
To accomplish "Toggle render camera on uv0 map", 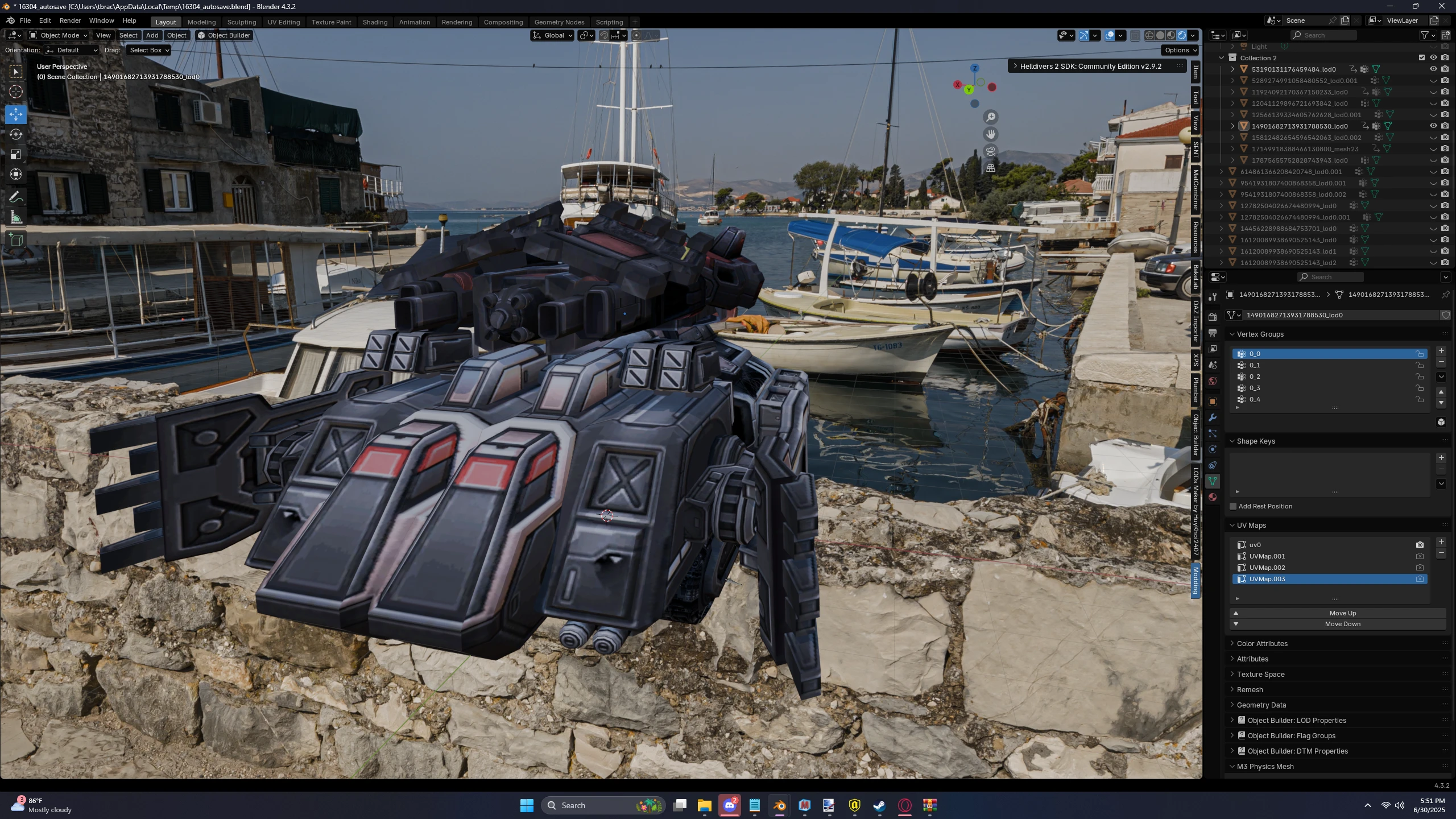I will click(x=1420, y=545).
